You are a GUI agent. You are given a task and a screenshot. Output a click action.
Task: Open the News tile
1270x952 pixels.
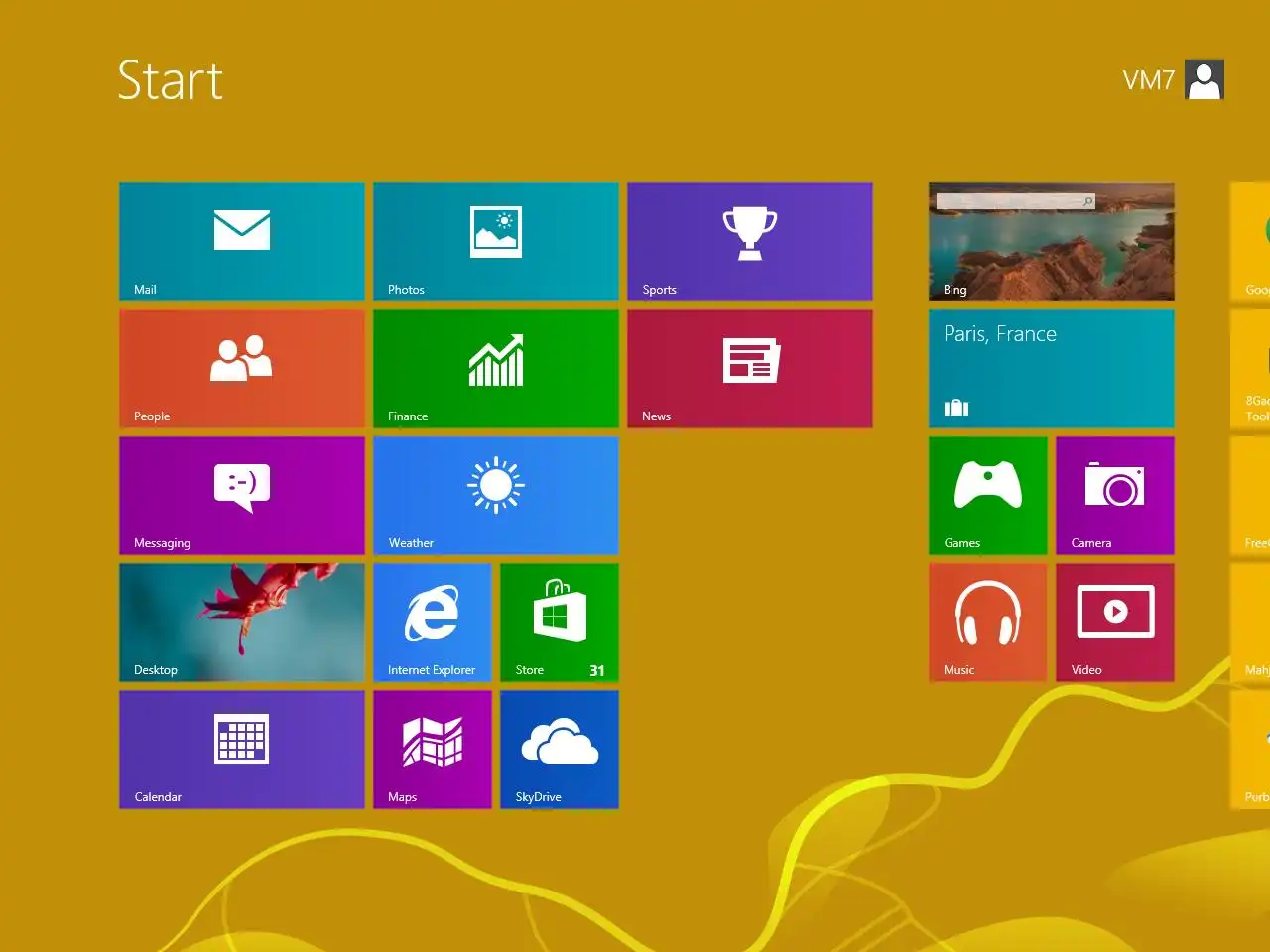coord(750,369)
